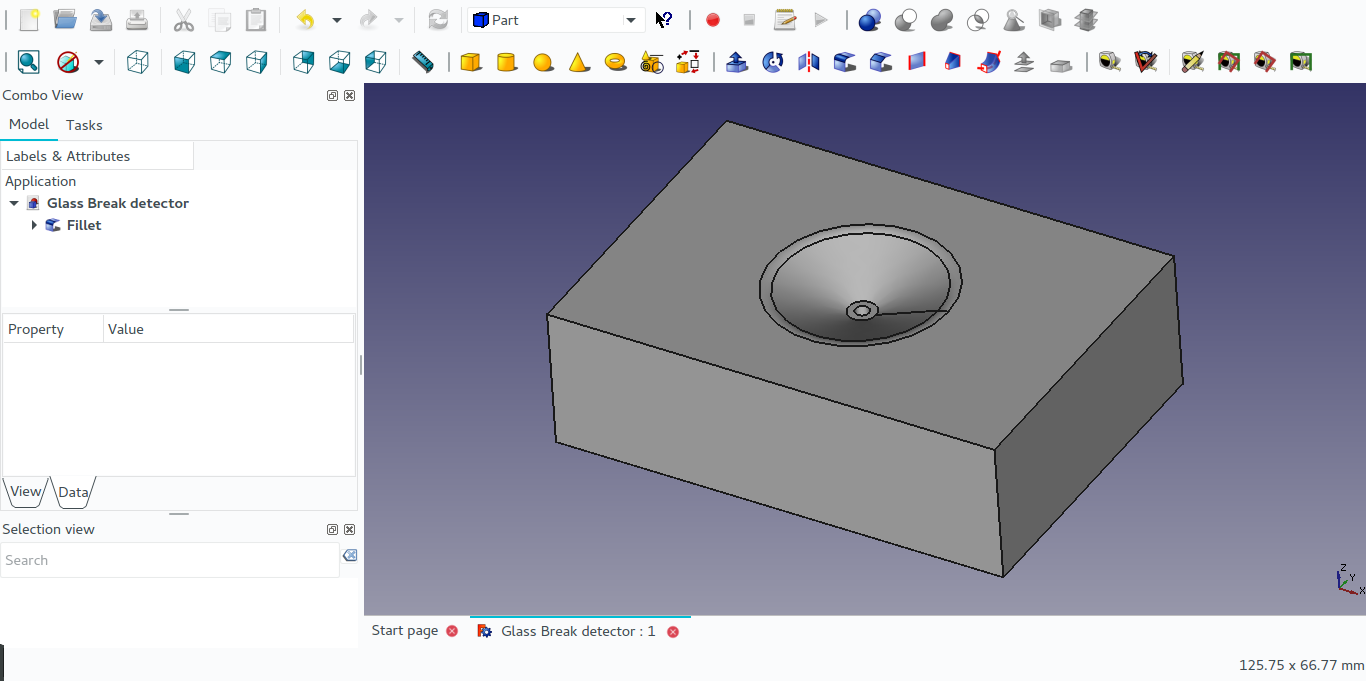
Task: Create a Torus primitive
Action: coord(616,62)
